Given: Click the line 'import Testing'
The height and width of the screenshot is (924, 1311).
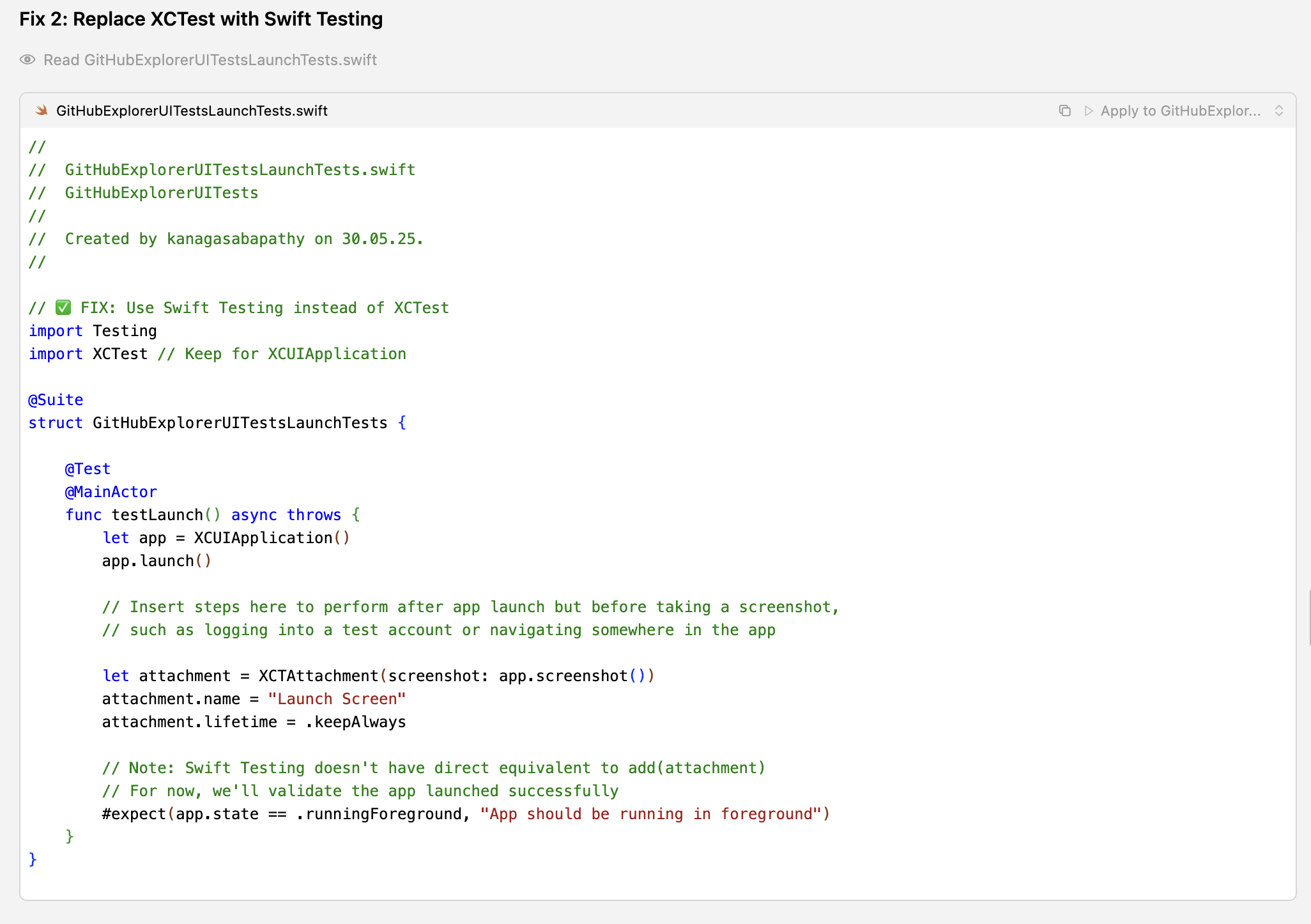Looking at the screenshot, I should click(93, 331).
